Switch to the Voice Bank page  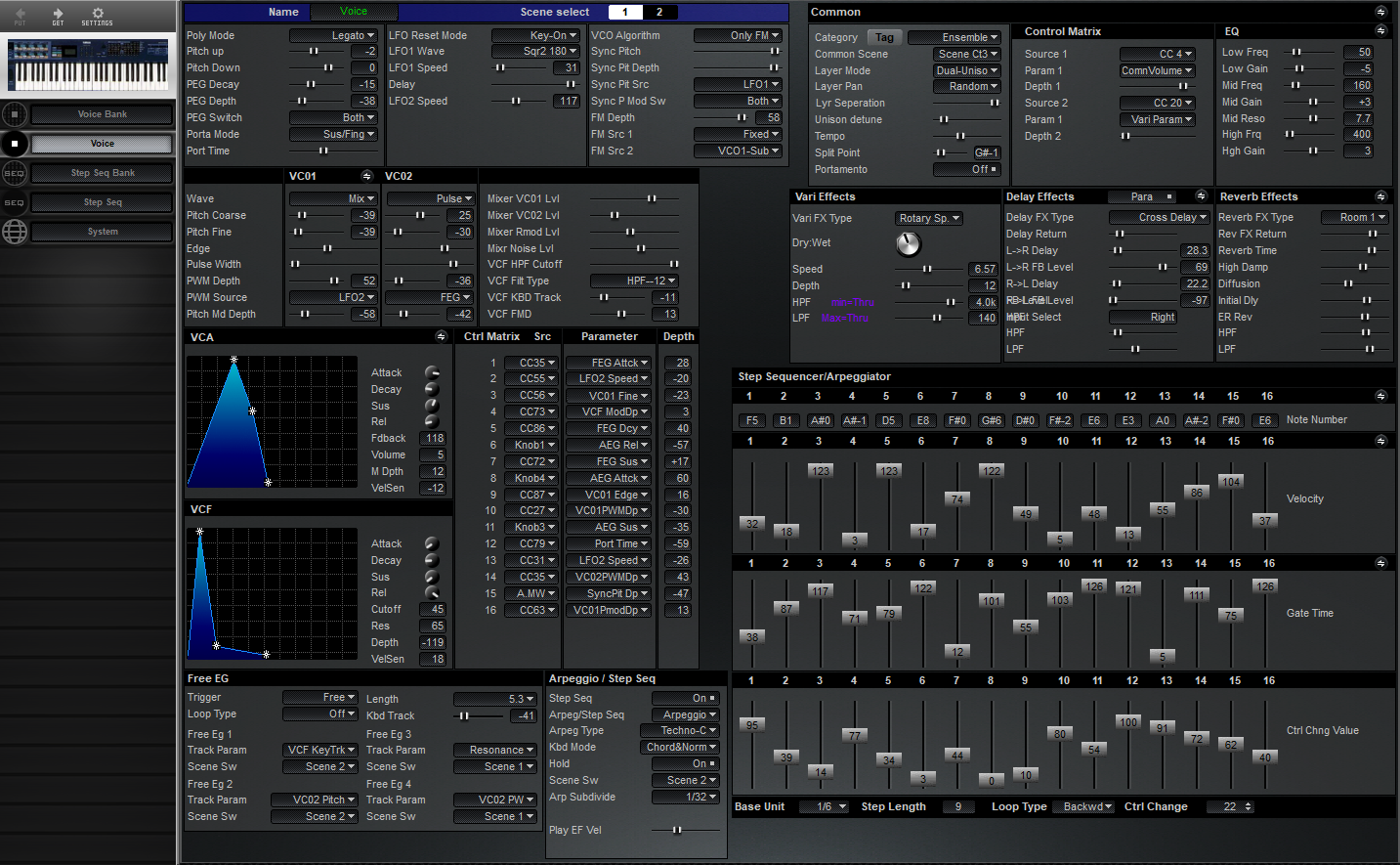pyautogui.click(x=103, y=114)
